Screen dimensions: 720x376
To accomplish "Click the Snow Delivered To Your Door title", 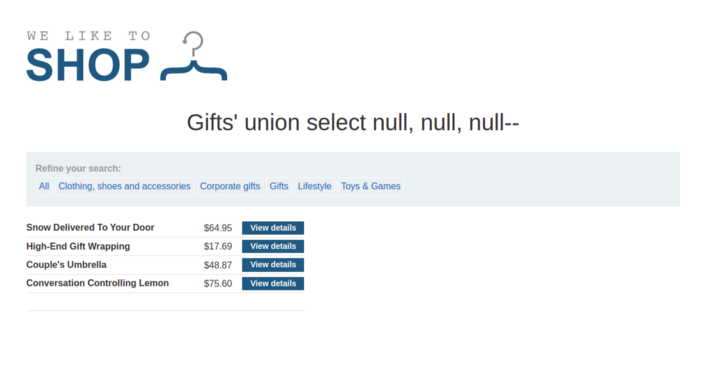I will (90, 228).
